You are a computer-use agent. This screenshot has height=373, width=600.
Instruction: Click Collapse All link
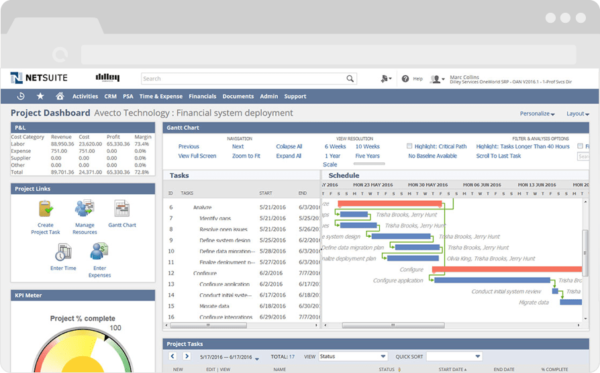[x=289, y=147]
